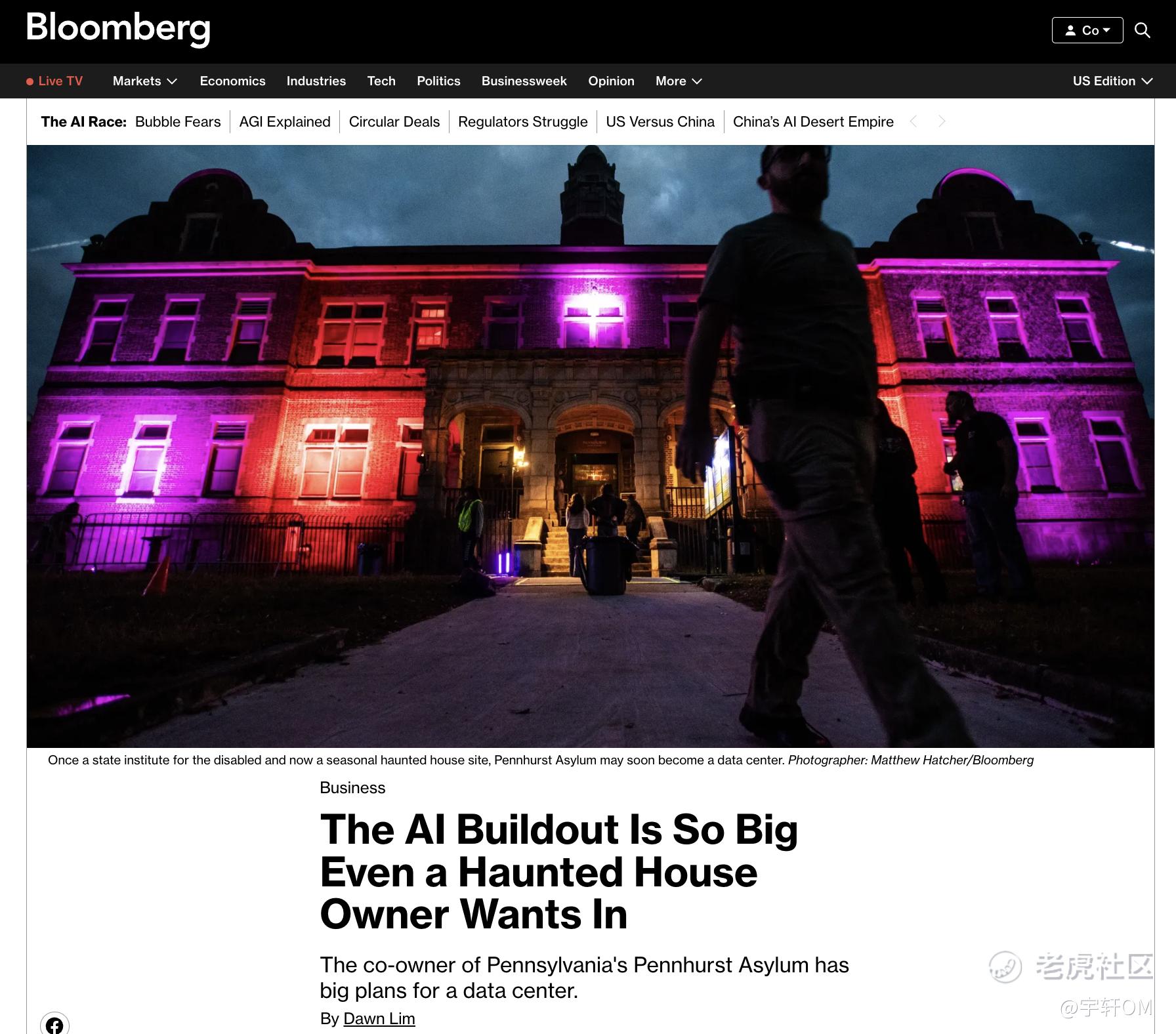Go to the Economics section

pos(232,81)
